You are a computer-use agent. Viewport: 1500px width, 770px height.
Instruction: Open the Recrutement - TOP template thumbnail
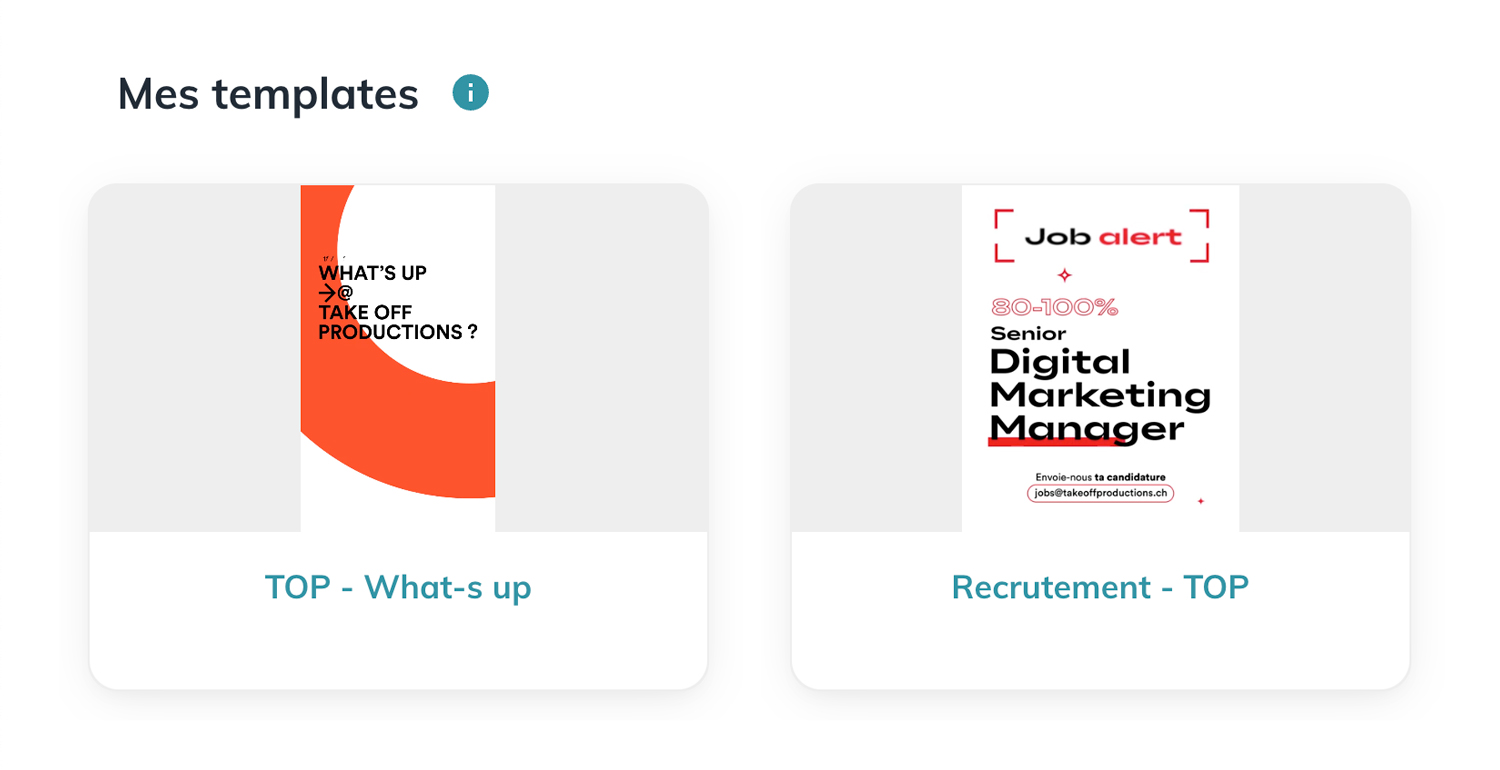click(x=1100, y=358)
